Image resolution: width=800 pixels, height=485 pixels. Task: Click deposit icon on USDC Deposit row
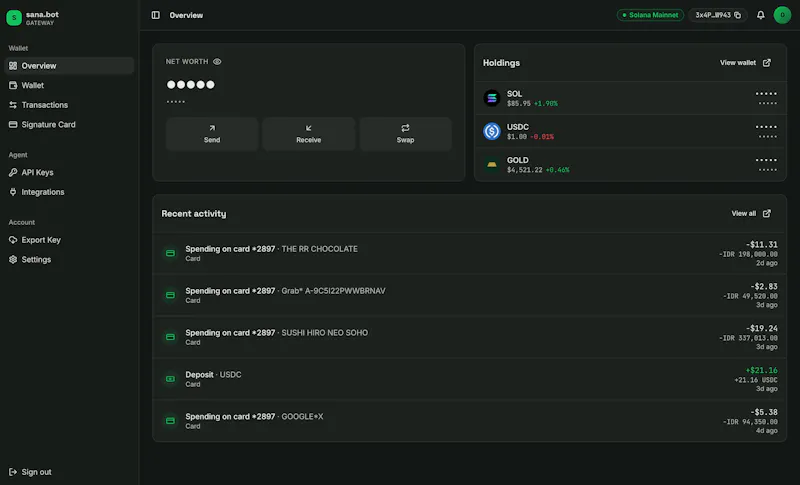[x=170, y=378]
